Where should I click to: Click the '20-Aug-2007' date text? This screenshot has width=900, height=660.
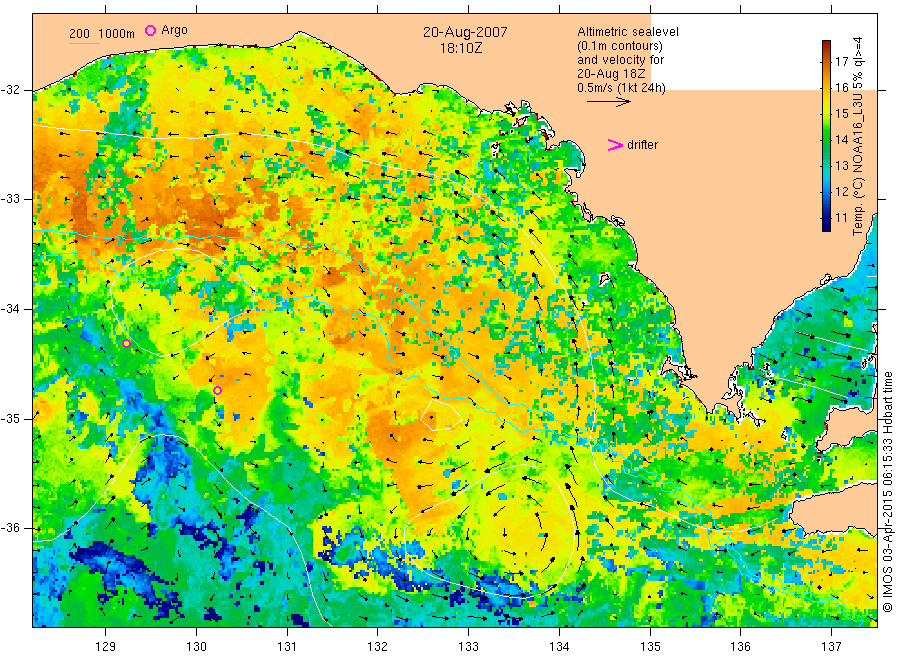pyautogui.click(x=465, y=32)
